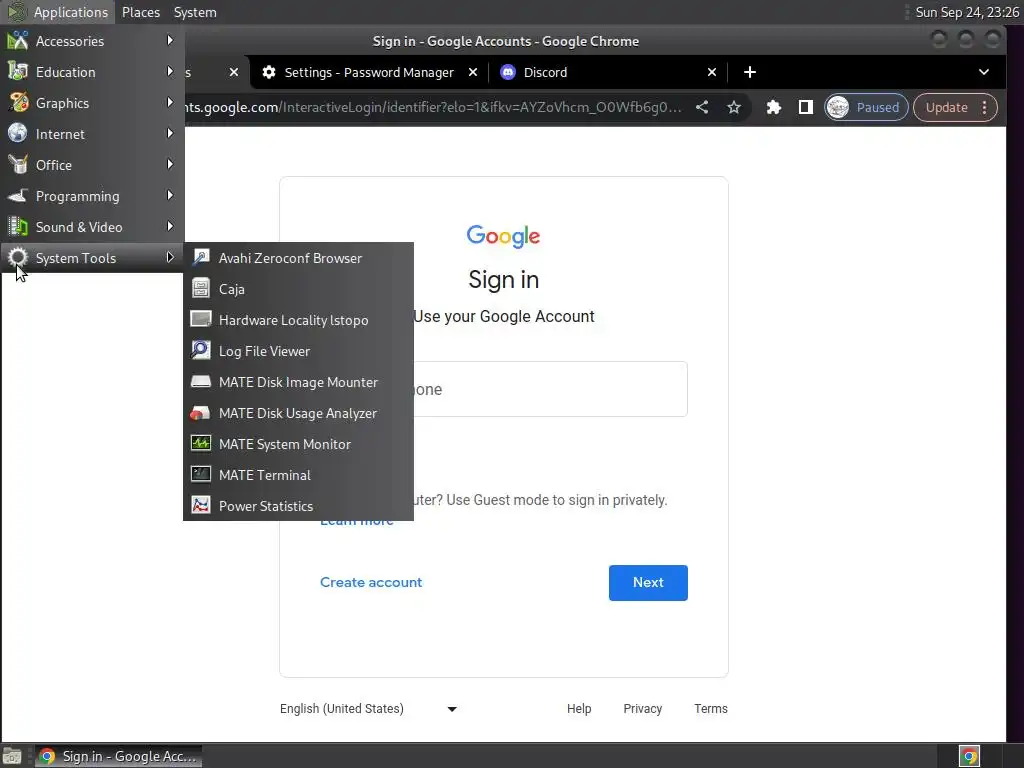Click the Caja file manager icon
The width and height of the screenshot is (1024, 768).
click(200, 289)
